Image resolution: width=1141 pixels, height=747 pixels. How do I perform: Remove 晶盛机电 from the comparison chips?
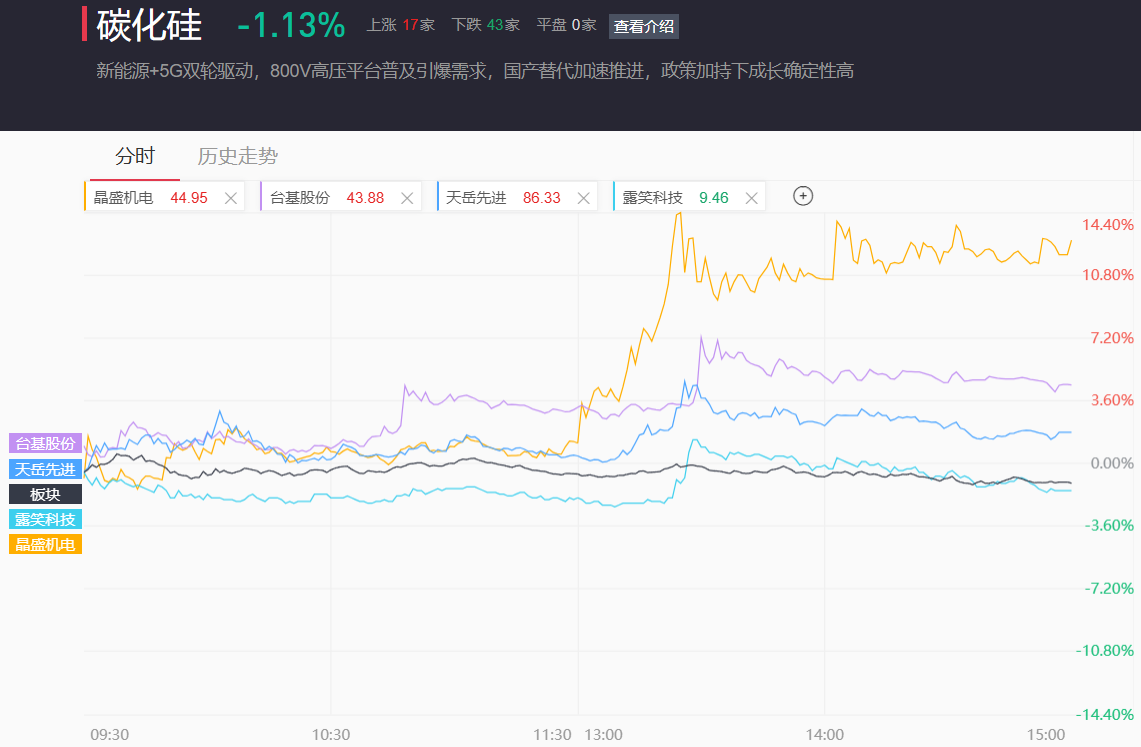pyautogui.click(x=231, y=198)
